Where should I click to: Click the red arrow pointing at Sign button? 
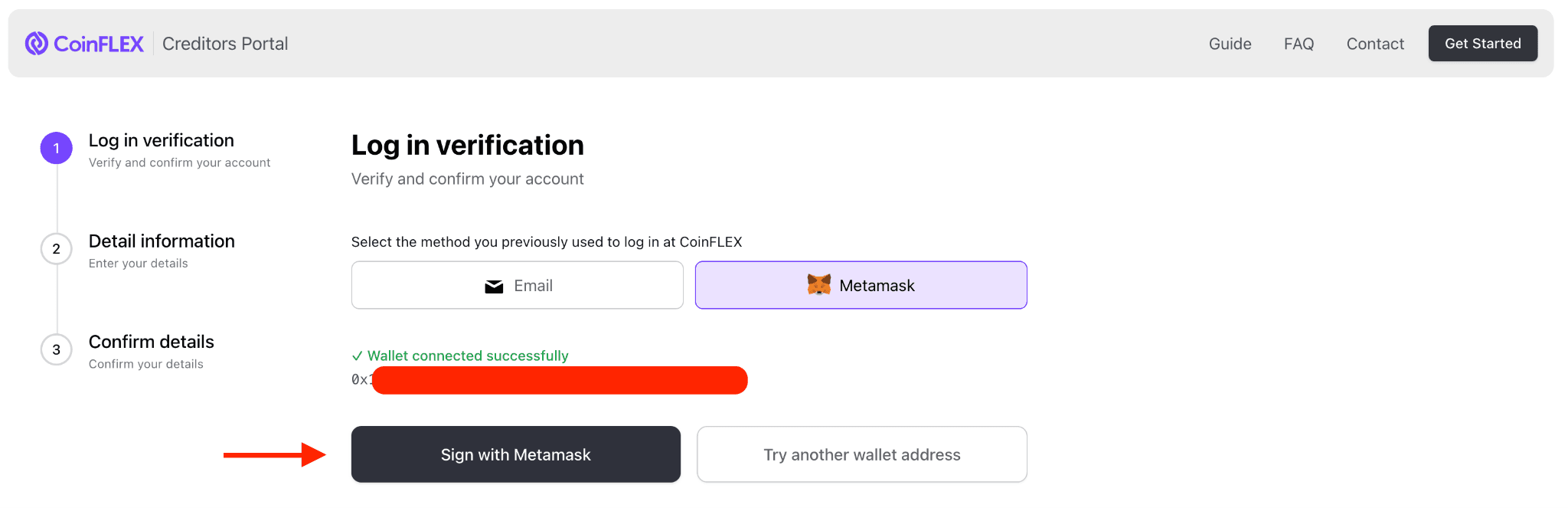[x=276, y=454]
